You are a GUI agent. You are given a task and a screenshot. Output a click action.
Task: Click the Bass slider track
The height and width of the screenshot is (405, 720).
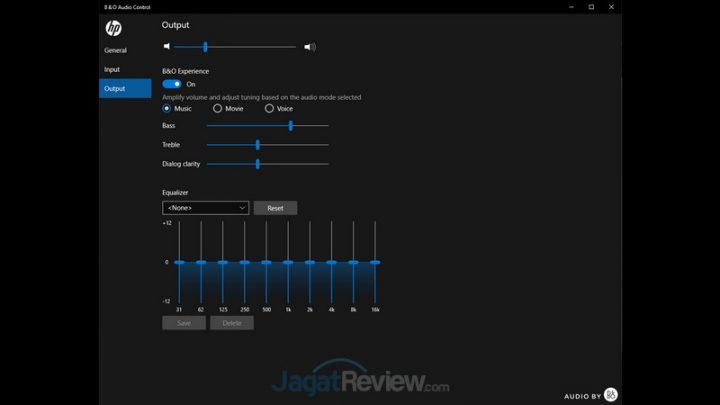267,126
